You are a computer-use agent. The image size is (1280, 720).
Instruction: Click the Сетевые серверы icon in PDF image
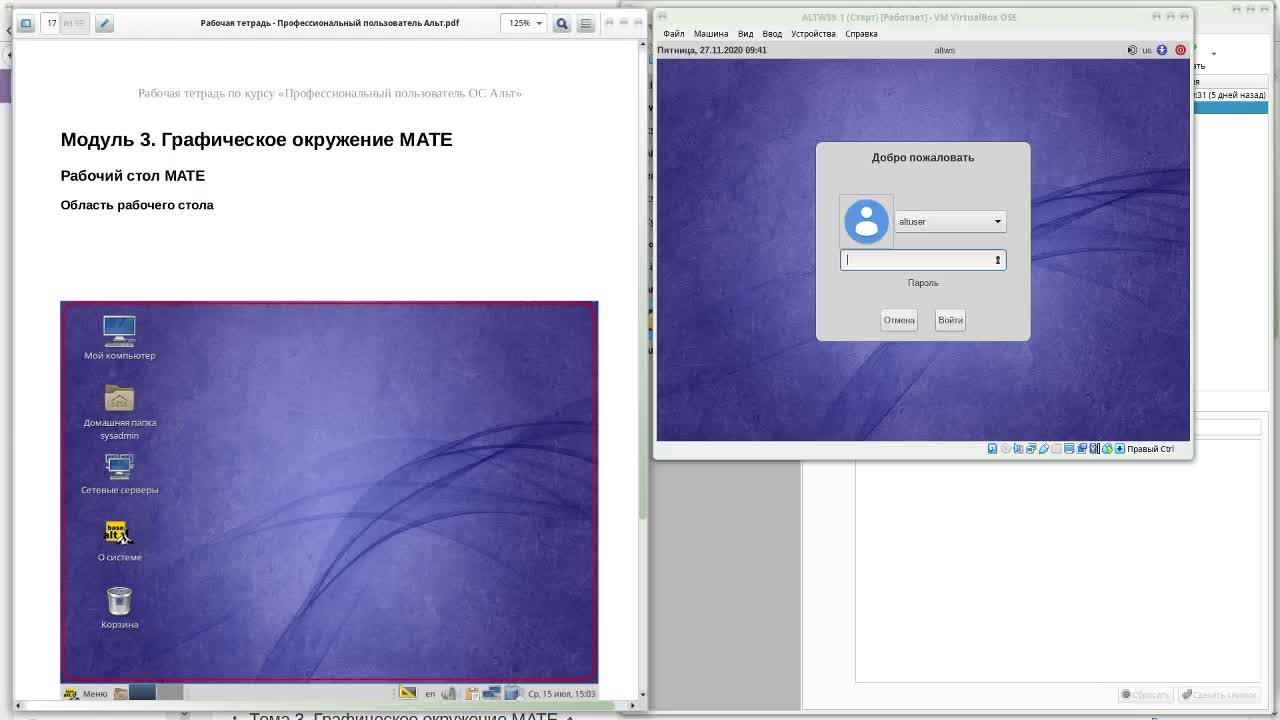[119, 473]
